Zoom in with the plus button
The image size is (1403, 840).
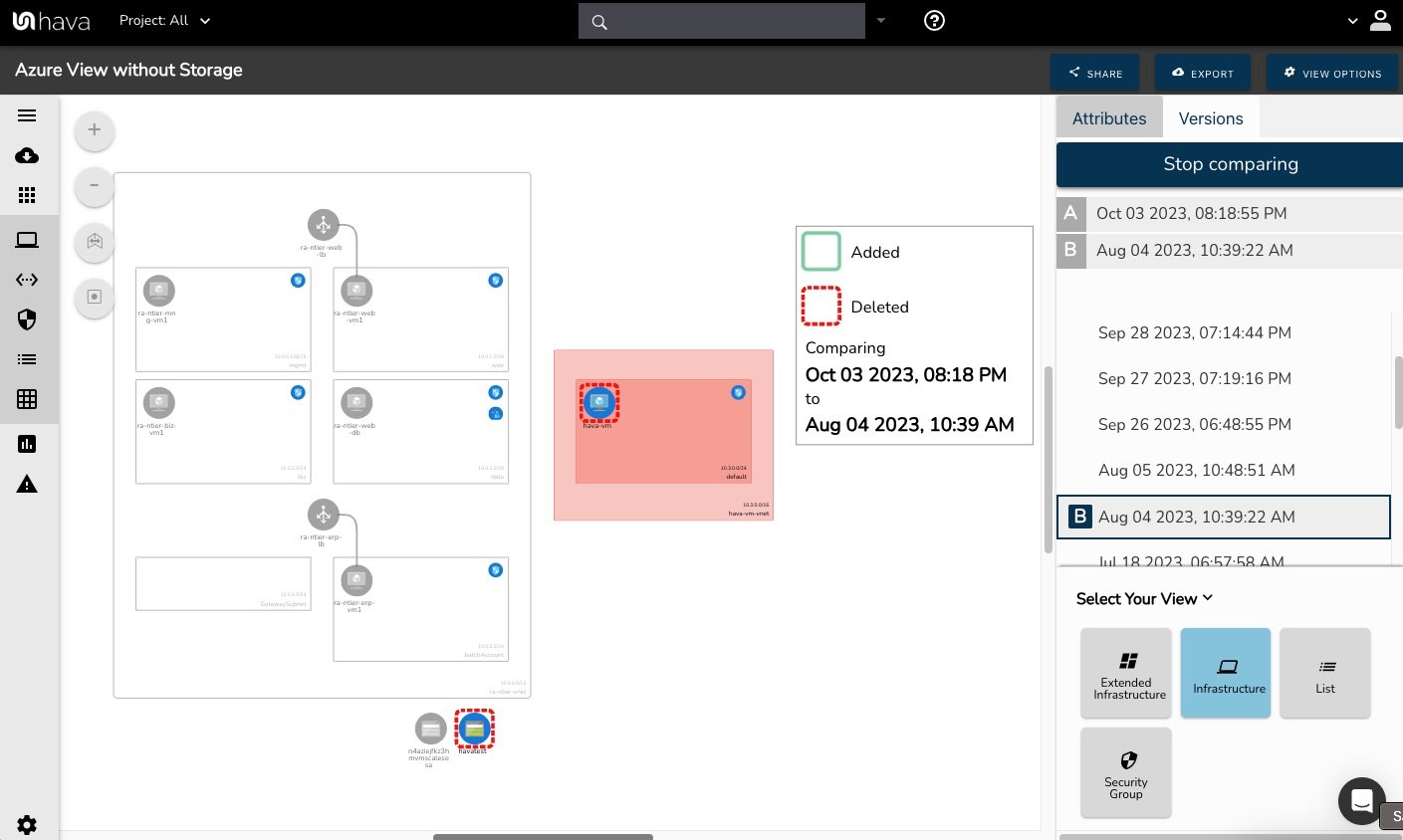pyautogui.click(x=95, y=130)
